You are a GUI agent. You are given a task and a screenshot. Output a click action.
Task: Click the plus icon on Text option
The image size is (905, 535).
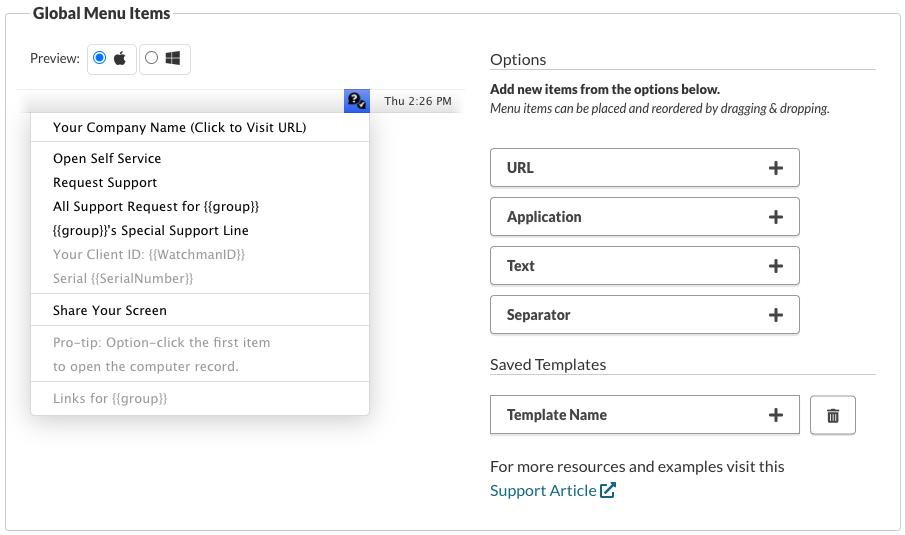point(776,266)
